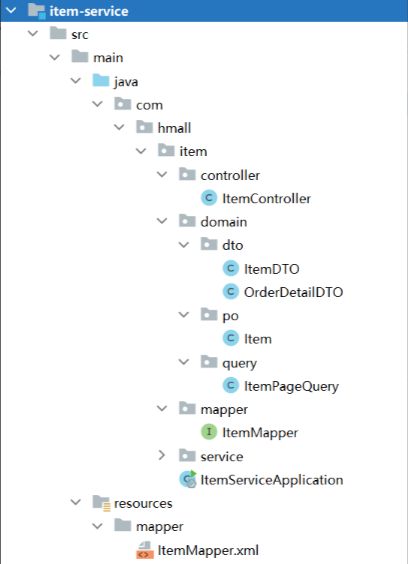Collapse the item-service module node
The image size is (408, 564).
(11, 10)
